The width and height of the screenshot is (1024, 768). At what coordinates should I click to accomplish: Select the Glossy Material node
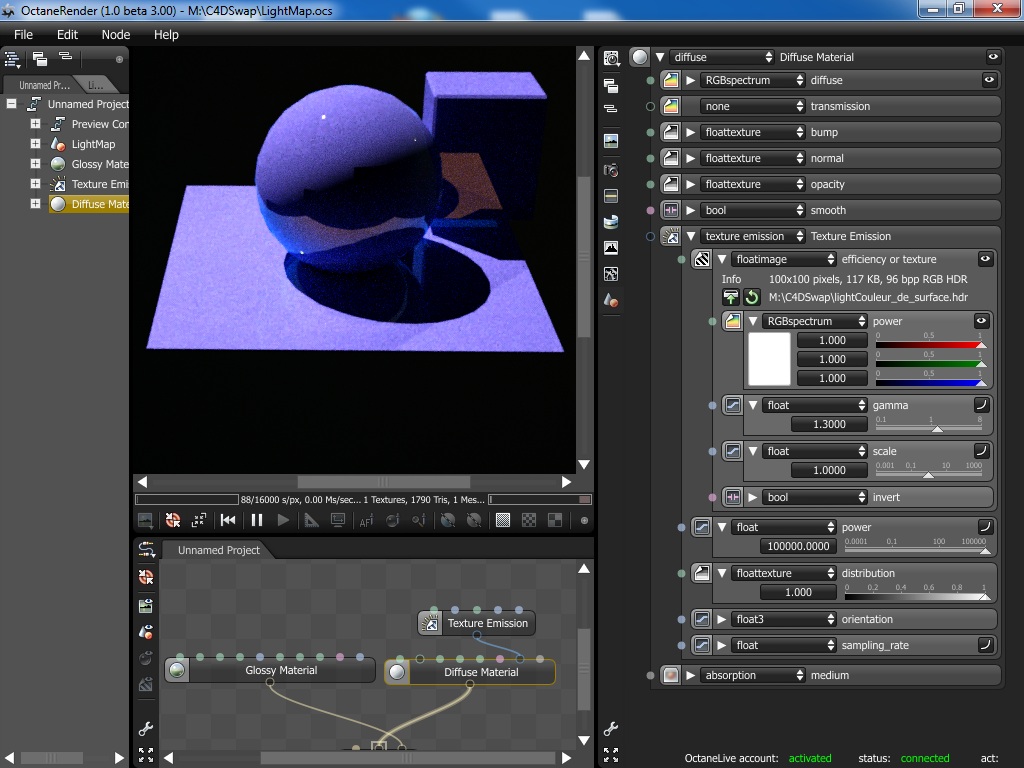click(x=280, y=671)
